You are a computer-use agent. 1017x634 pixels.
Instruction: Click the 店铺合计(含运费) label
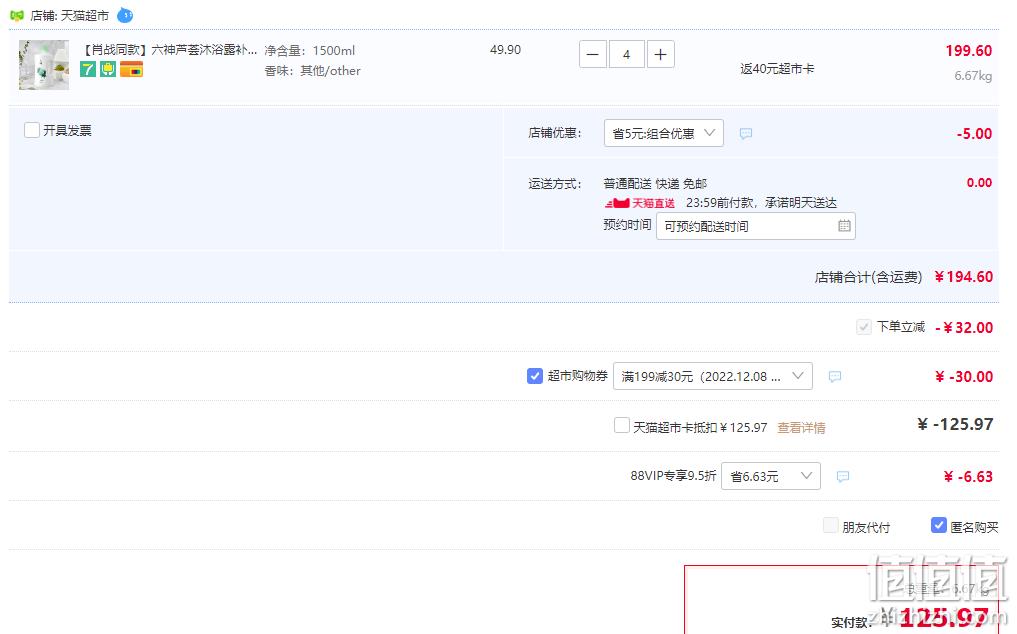point(868,277)
